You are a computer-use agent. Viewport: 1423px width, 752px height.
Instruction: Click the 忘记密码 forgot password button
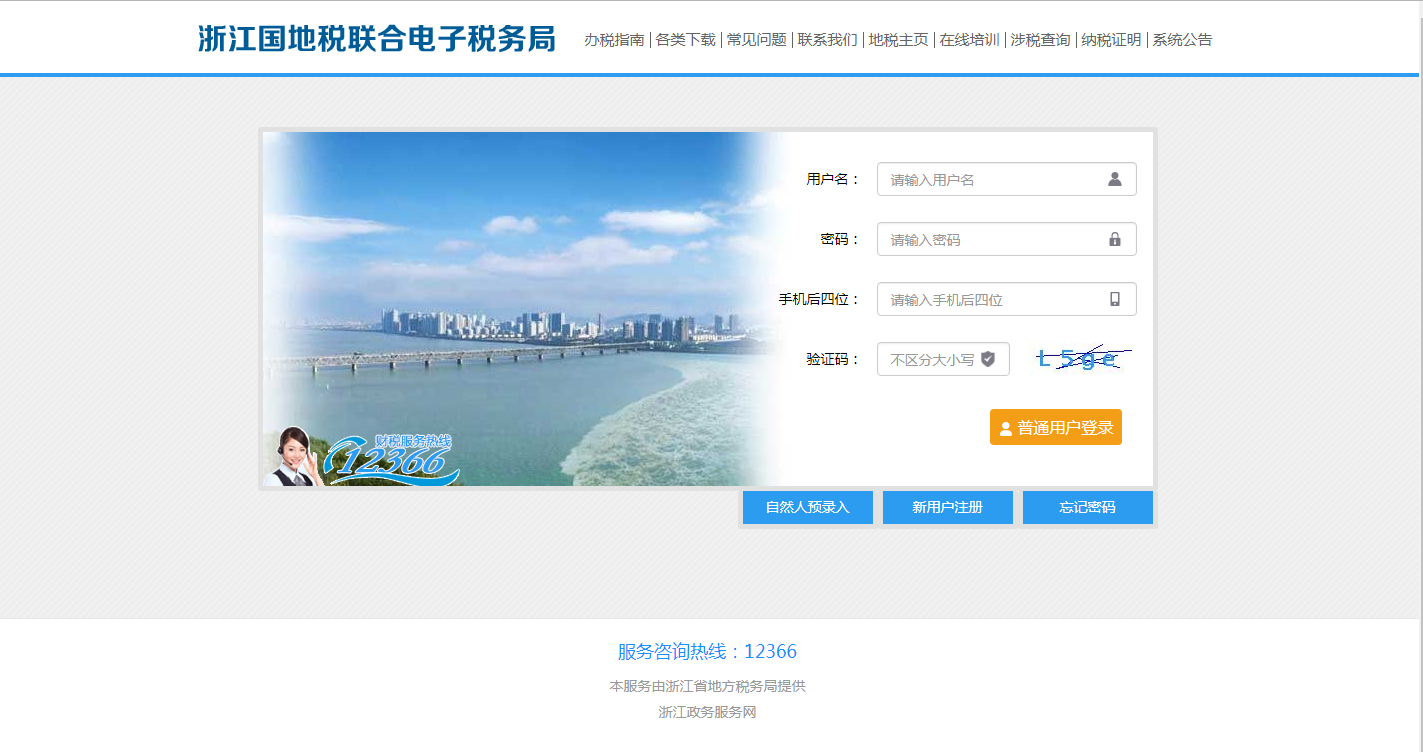click(1088, 507)
